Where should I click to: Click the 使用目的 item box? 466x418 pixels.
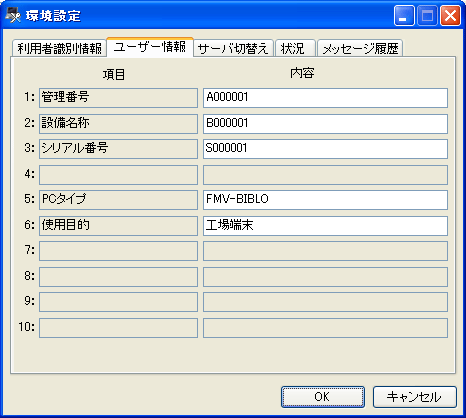118,226
